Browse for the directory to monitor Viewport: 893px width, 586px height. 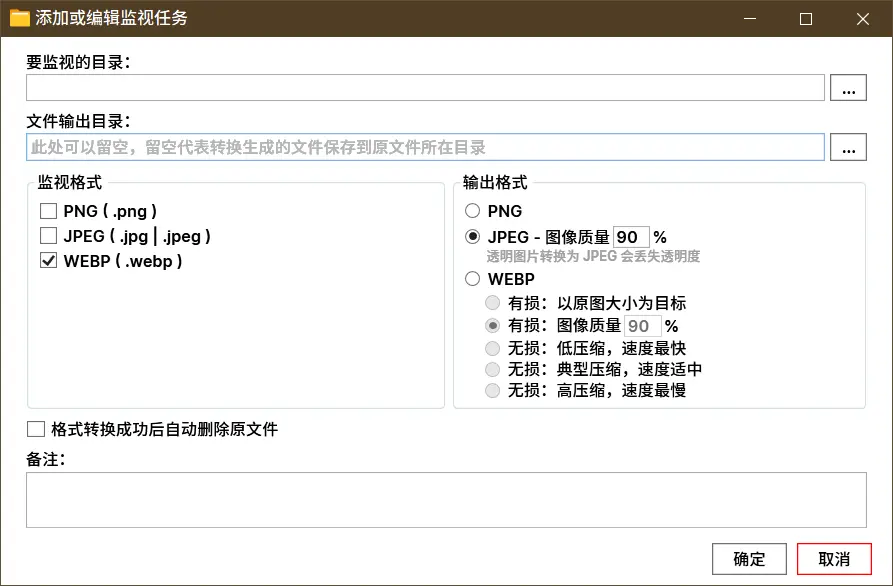(848, 88)
